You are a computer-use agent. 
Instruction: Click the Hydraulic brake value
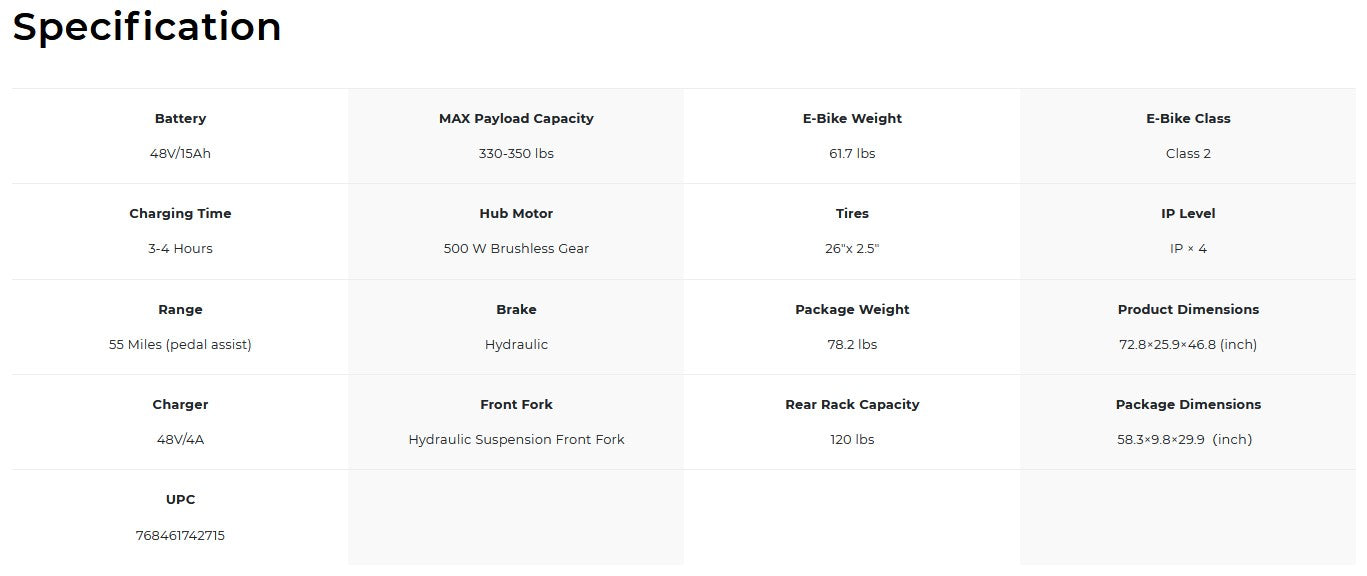click(516, 344)
